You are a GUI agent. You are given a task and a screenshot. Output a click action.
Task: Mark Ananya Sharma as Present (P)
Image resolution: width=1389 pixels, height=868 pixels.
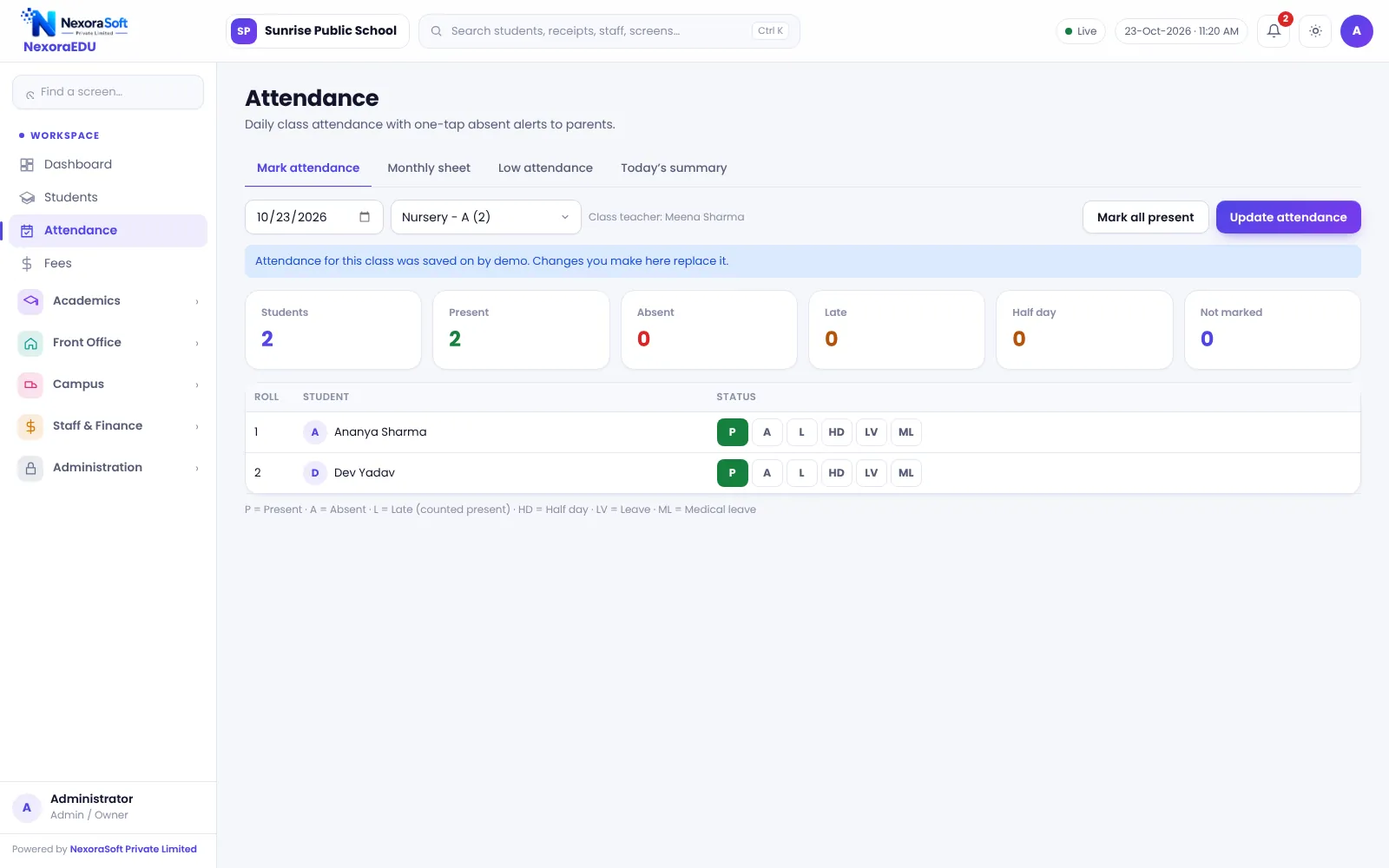click(x=732, y=432)
